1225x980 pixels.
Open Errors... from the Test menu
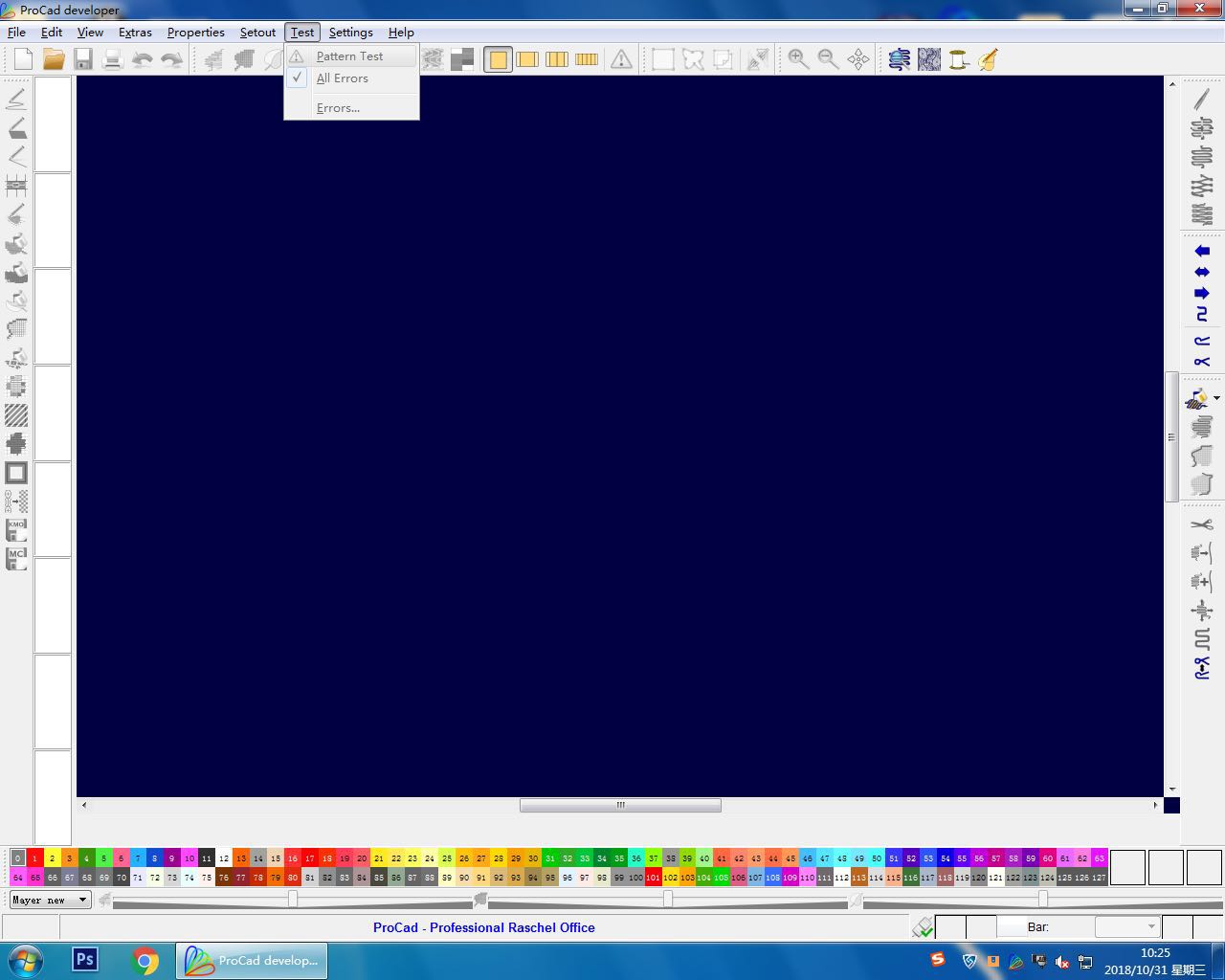coord(351,108)
